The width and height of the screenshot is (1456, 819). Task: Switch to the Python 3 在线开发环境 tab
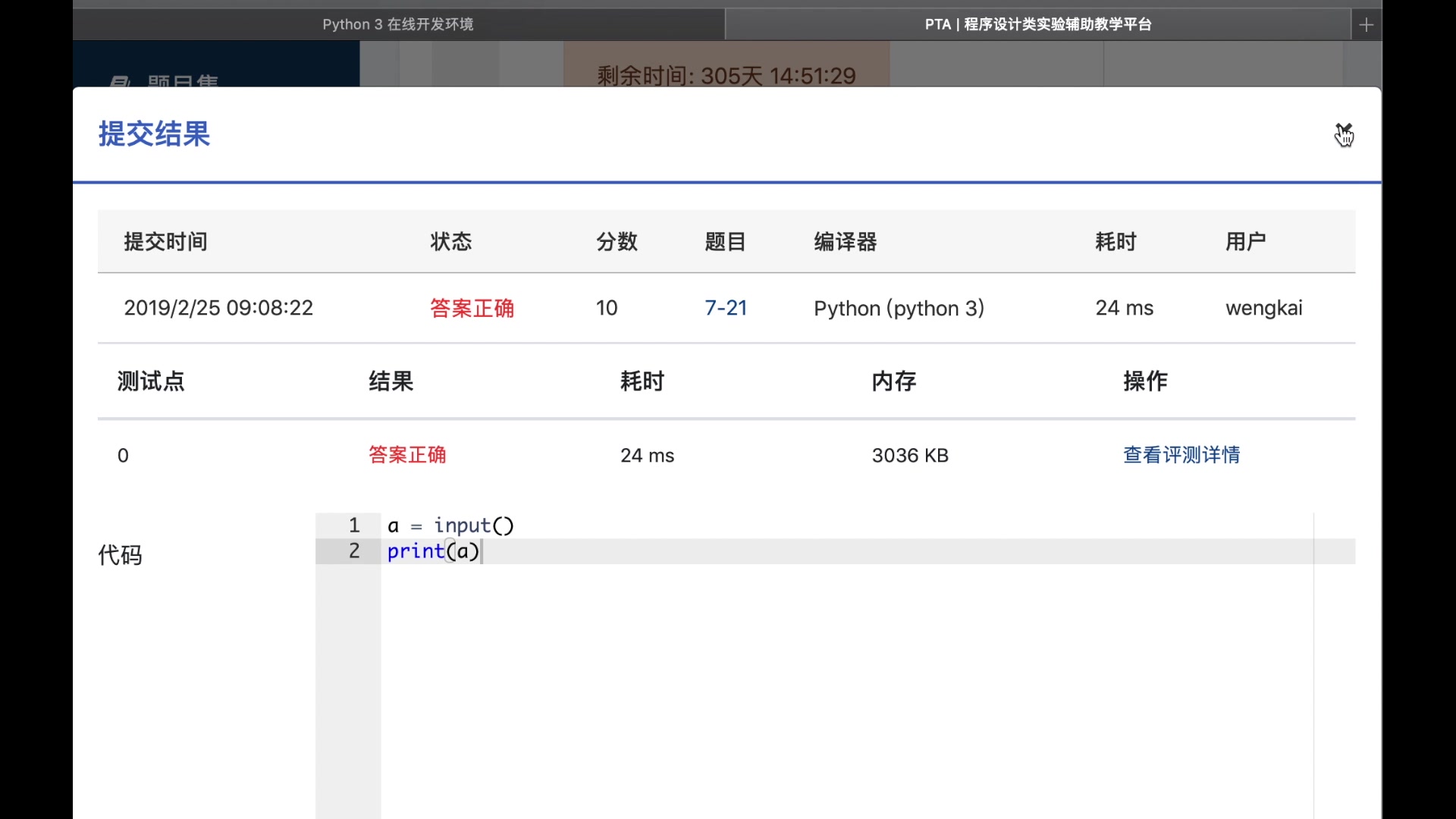(x=397, y=24)
